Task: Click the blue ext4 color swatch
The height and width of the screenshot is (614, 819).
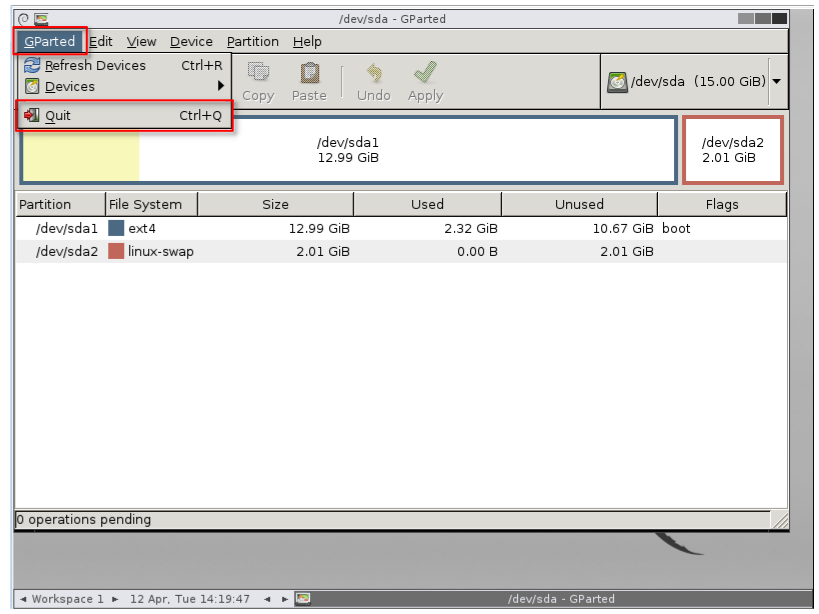Action: (x=116, y=228)
